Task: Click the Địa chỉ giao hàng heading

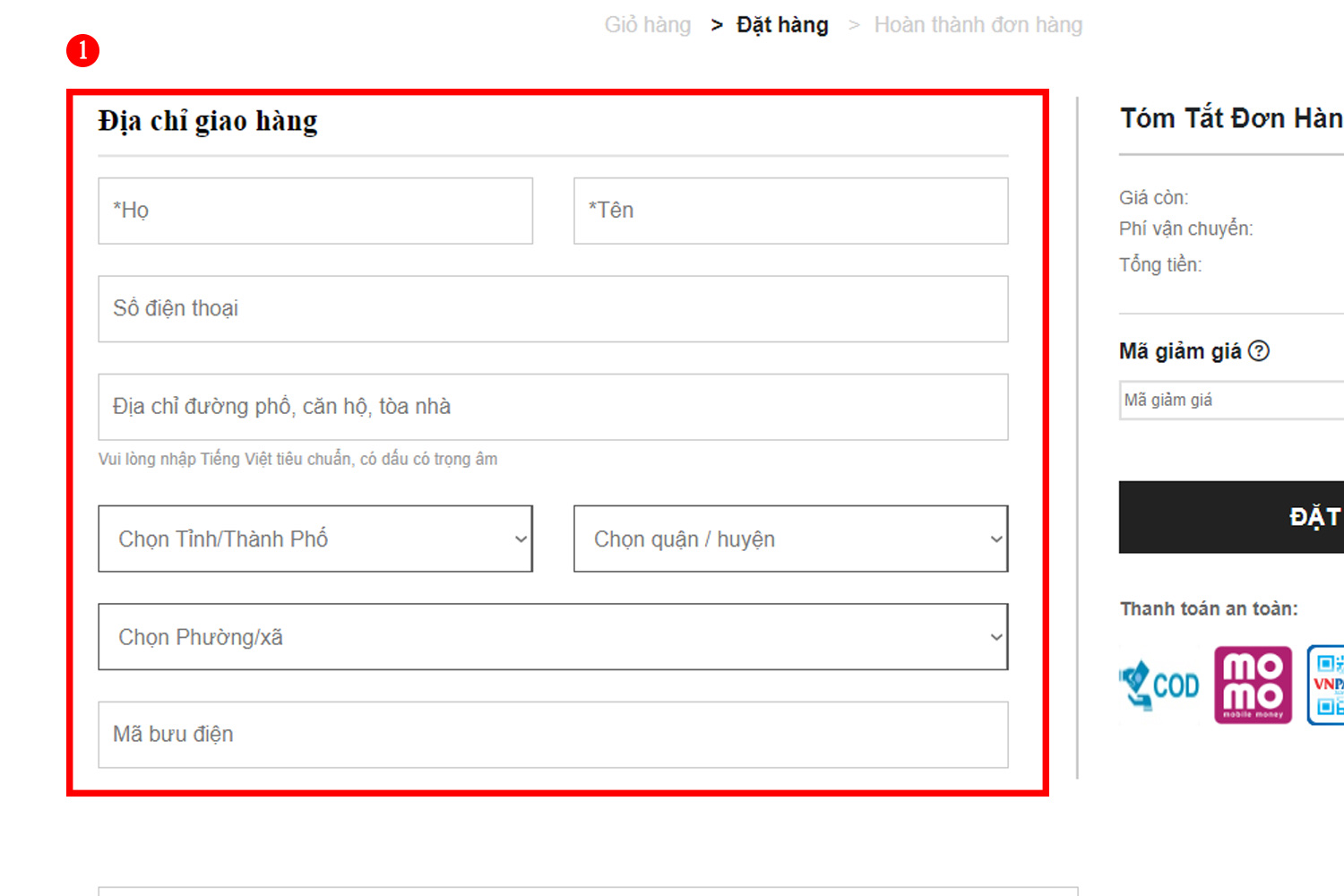Action: click(208, 121)
